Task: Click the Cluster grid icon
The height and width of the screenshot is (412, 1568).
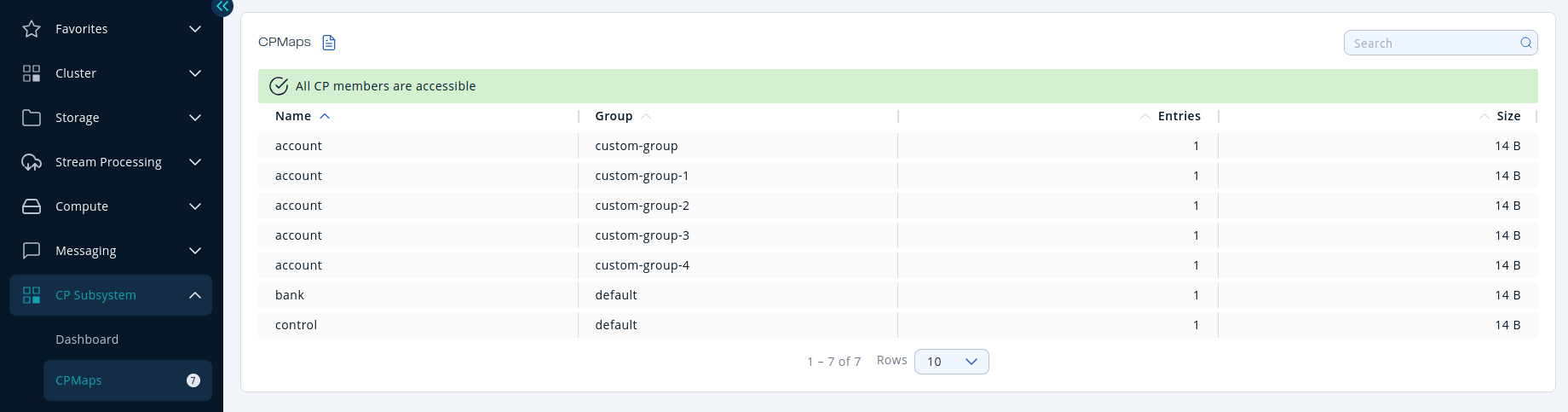Action: pyautogui.click(x=32, y=73)
